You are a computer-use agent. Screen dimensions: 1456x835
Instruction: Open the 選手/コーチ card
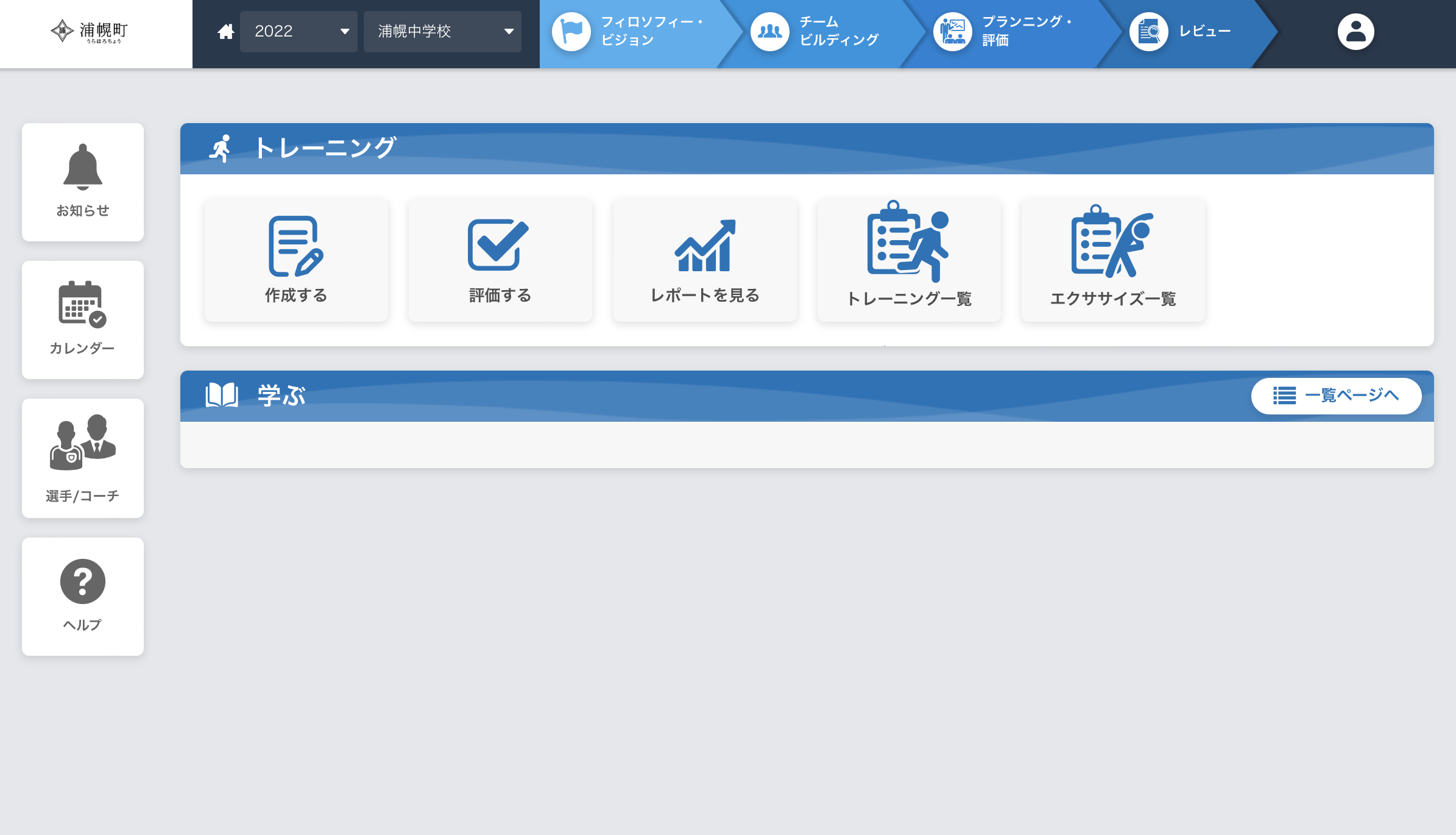coord(83,458)
